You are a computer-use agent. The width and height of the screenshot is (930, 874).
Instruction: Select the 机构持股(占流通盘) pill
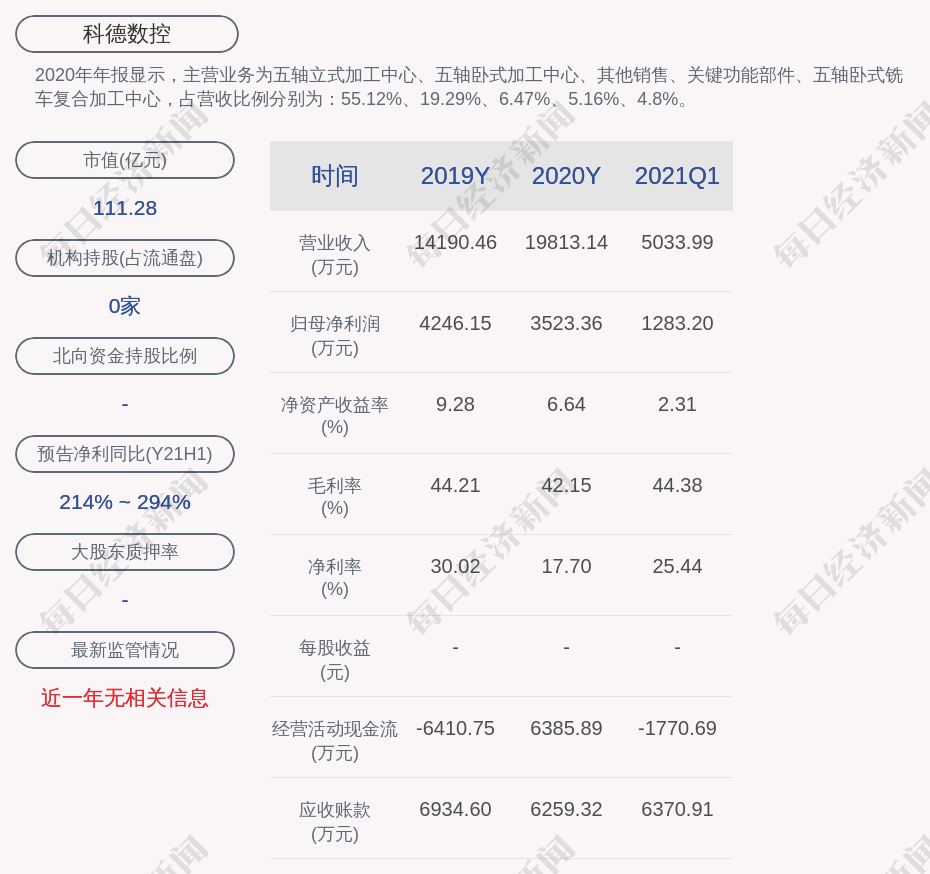[x=125, y=258]
